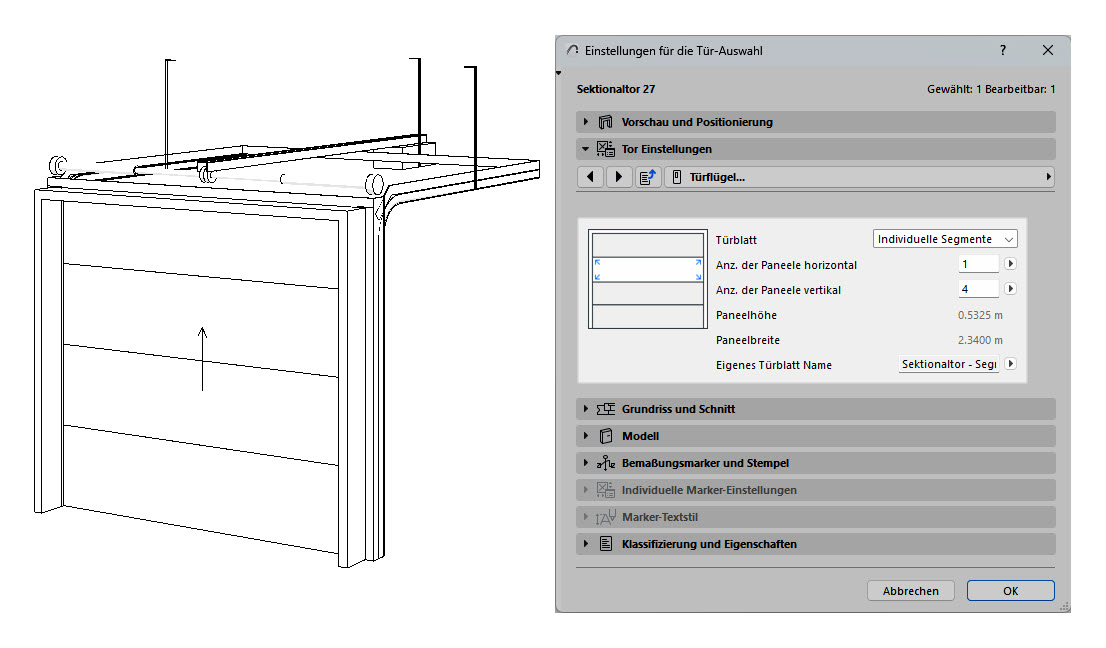The image size is (1106, 648).
Task: Expand the Modell section
Action: click(x=585, y=436)
